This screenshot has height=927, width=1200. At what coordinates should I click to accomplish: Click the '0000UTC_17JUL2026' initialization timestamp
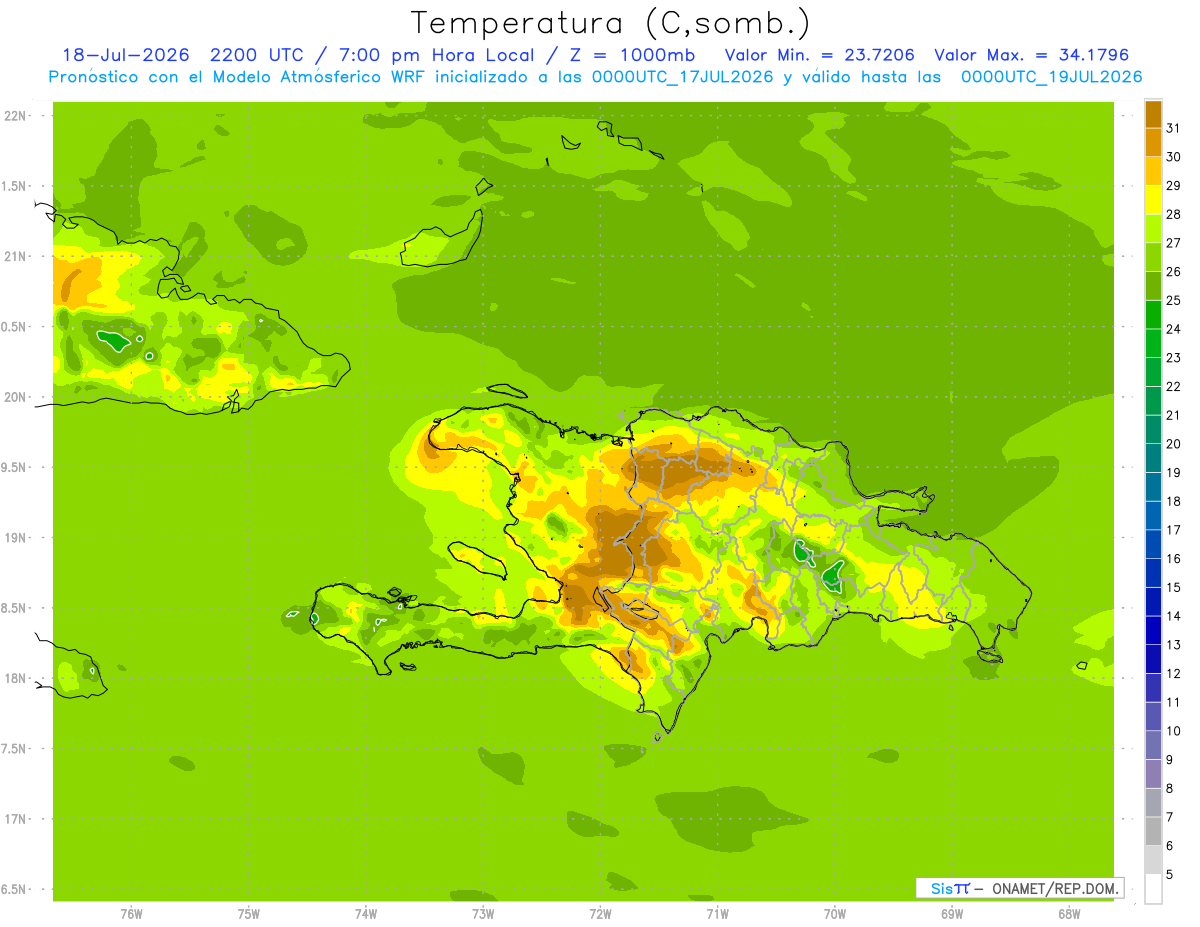coord(682,77)
